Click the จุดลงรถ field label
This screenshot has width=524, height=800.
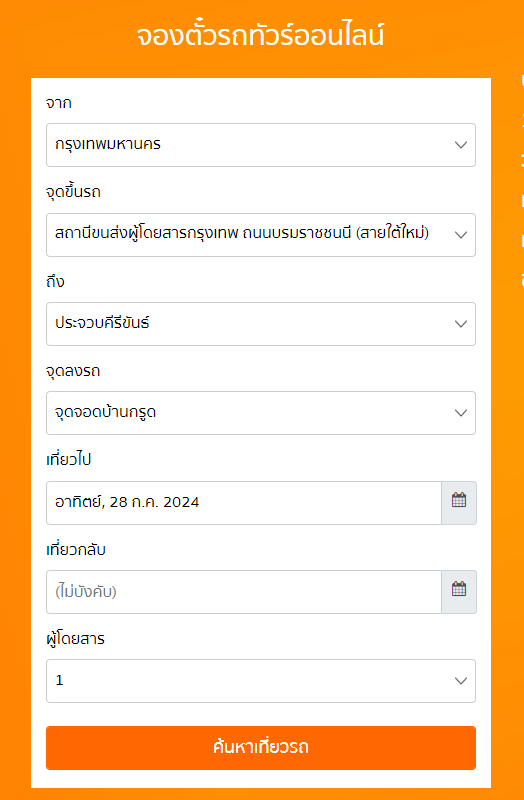[x=73, y=371]
